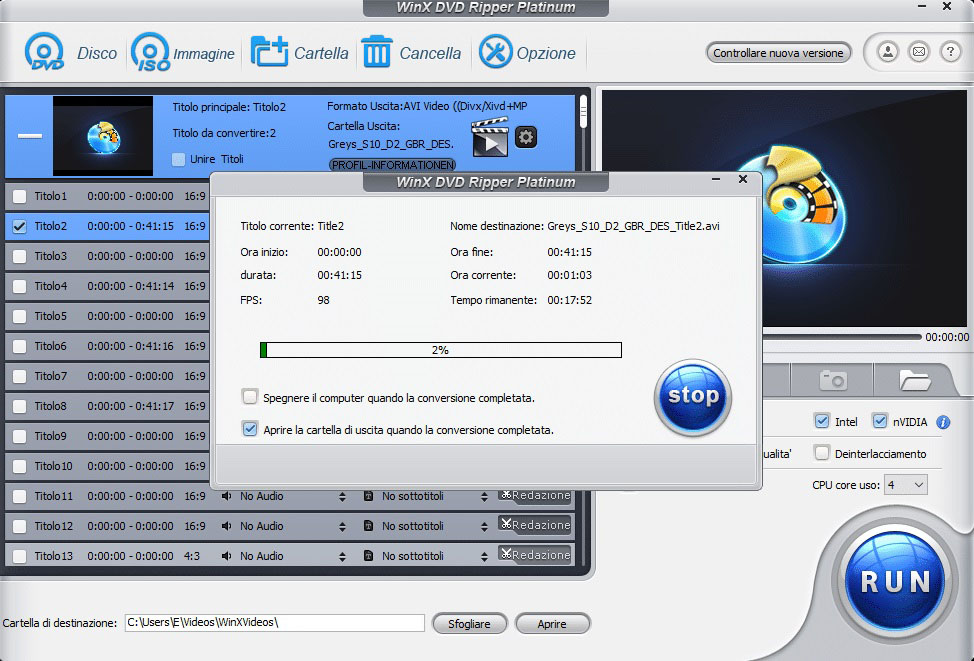The image size is (974, 661).
Task: Click the Cartella folder add icon
Action: (x=269, y=52)
